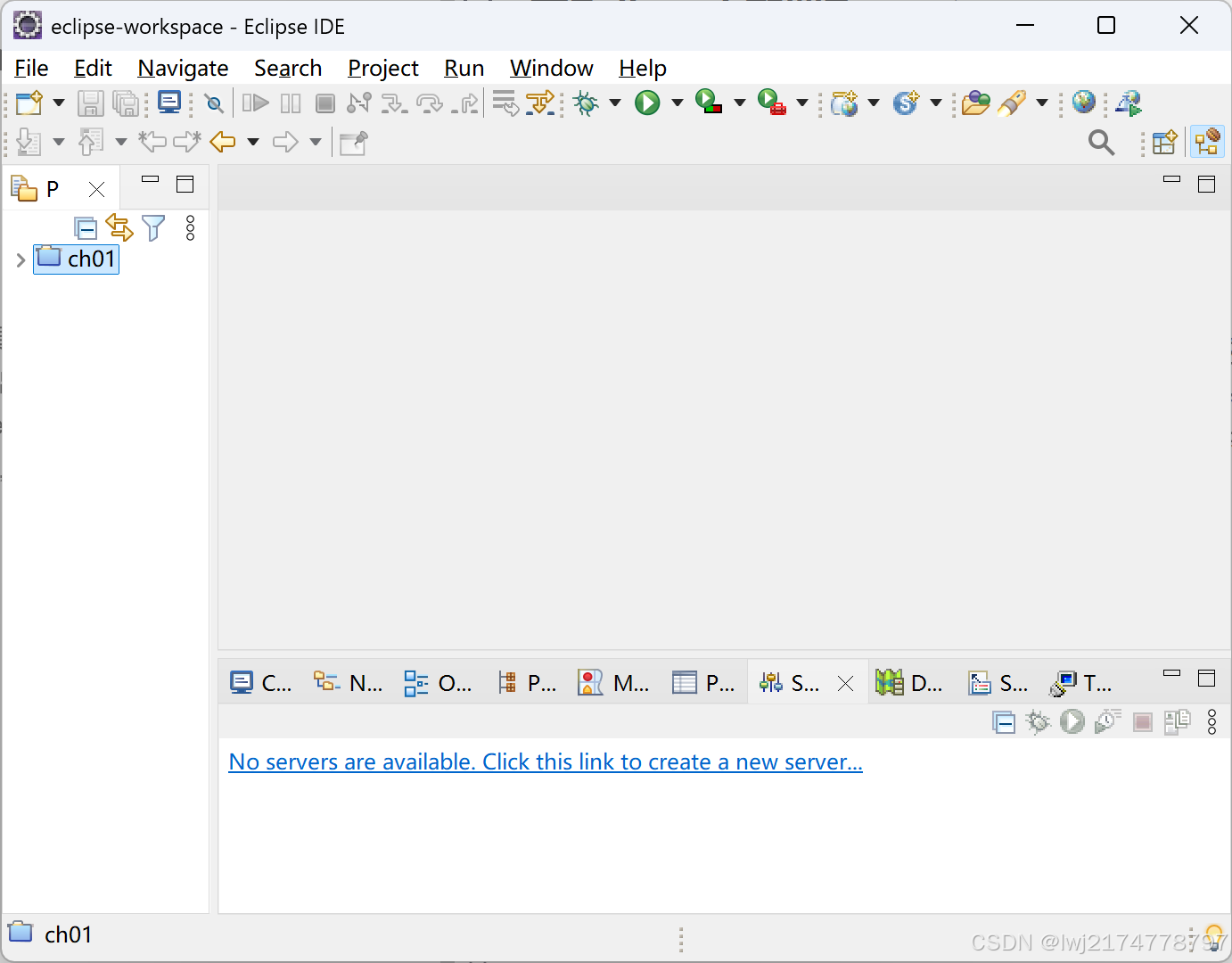Open the Project menu

[383, 69]
